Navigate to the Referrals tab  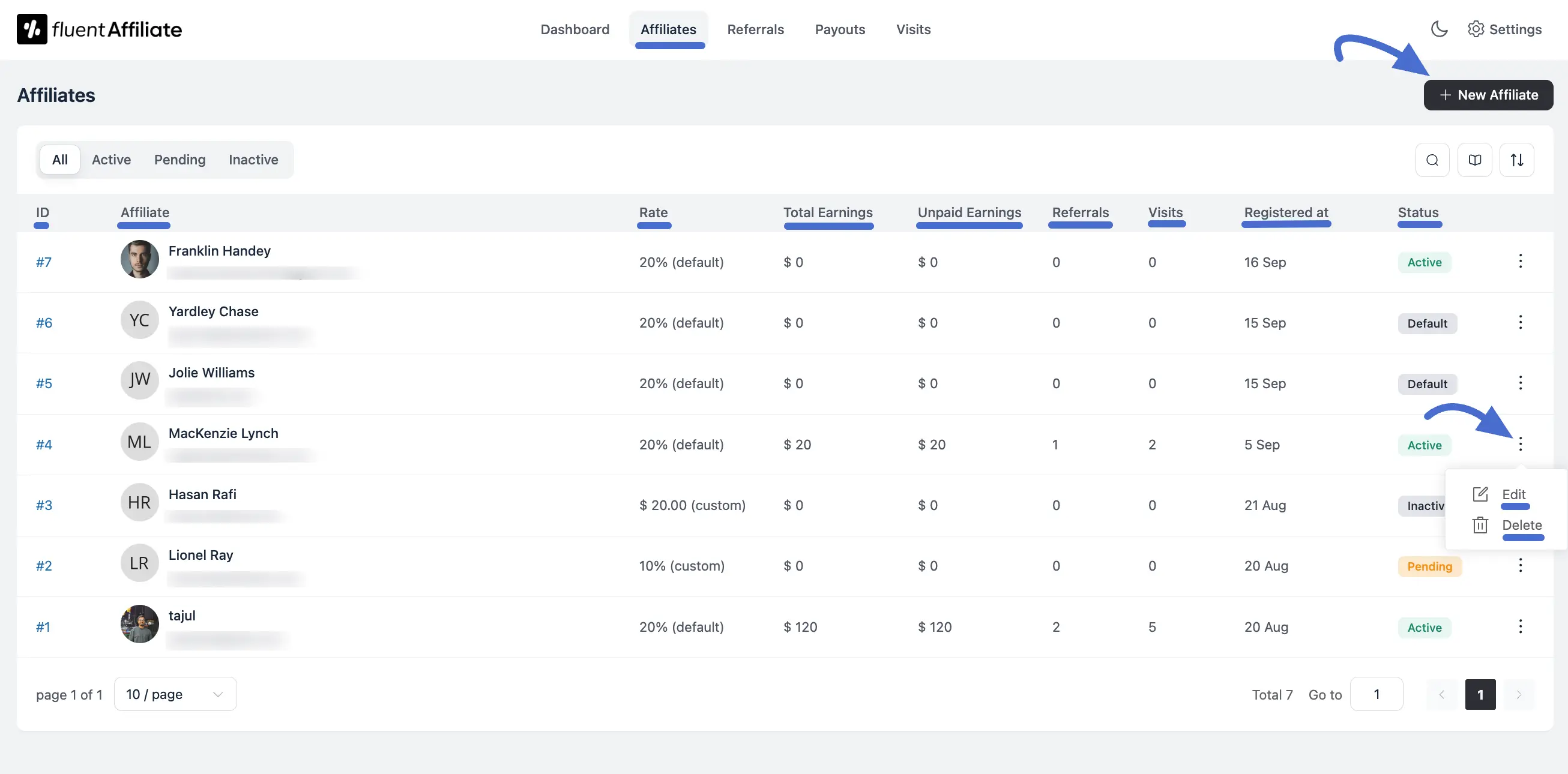(x=755, y=29)
